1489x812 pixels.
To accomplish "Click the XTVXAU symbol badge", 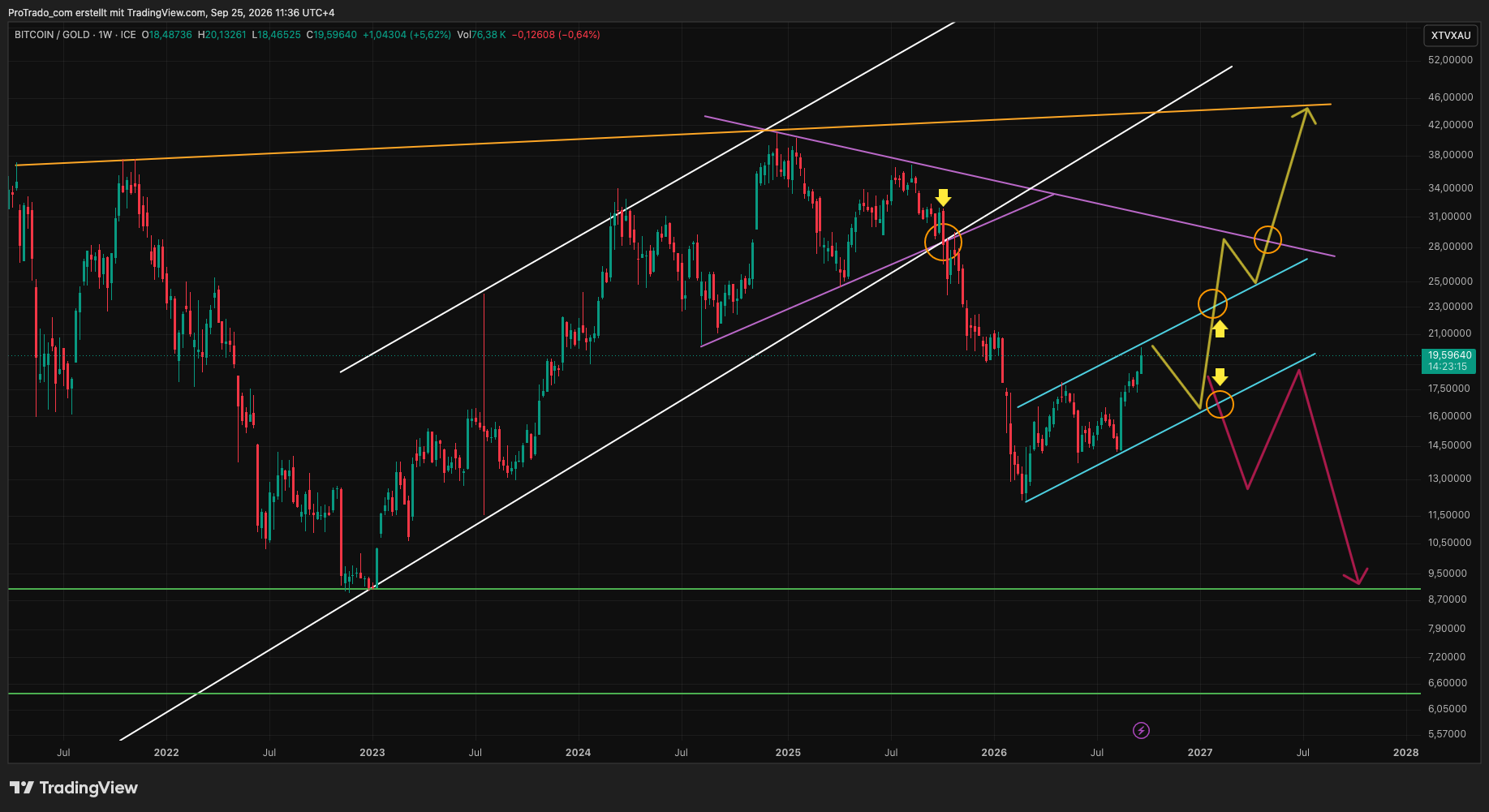I will pos(1451,36).
